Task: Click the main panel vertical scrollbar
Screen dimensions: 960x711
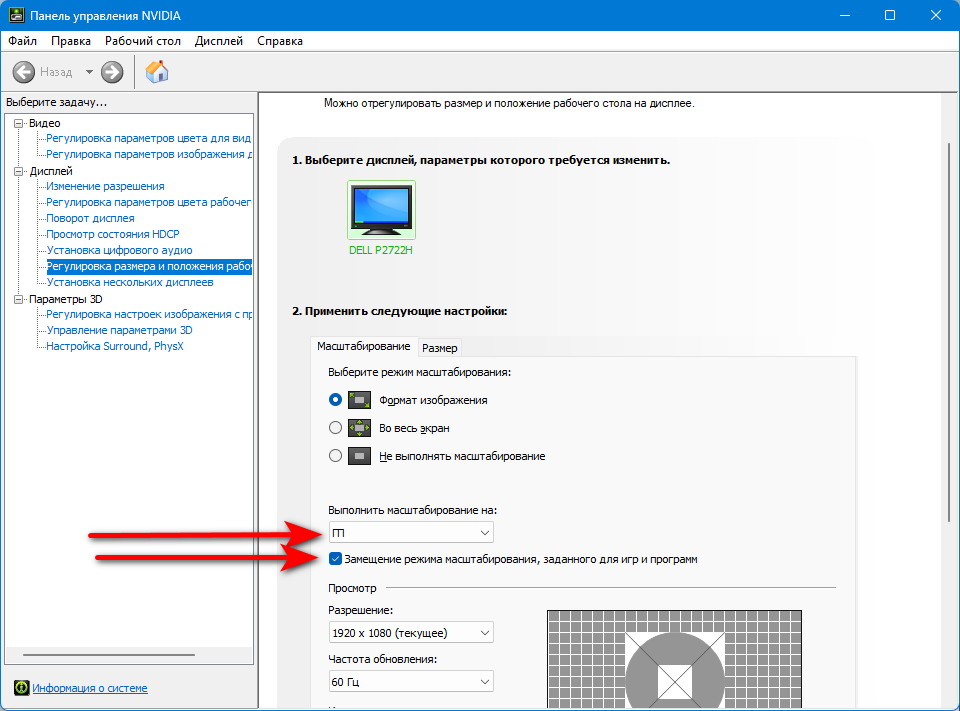Action: pyautogui.click(x=949, y=331)
